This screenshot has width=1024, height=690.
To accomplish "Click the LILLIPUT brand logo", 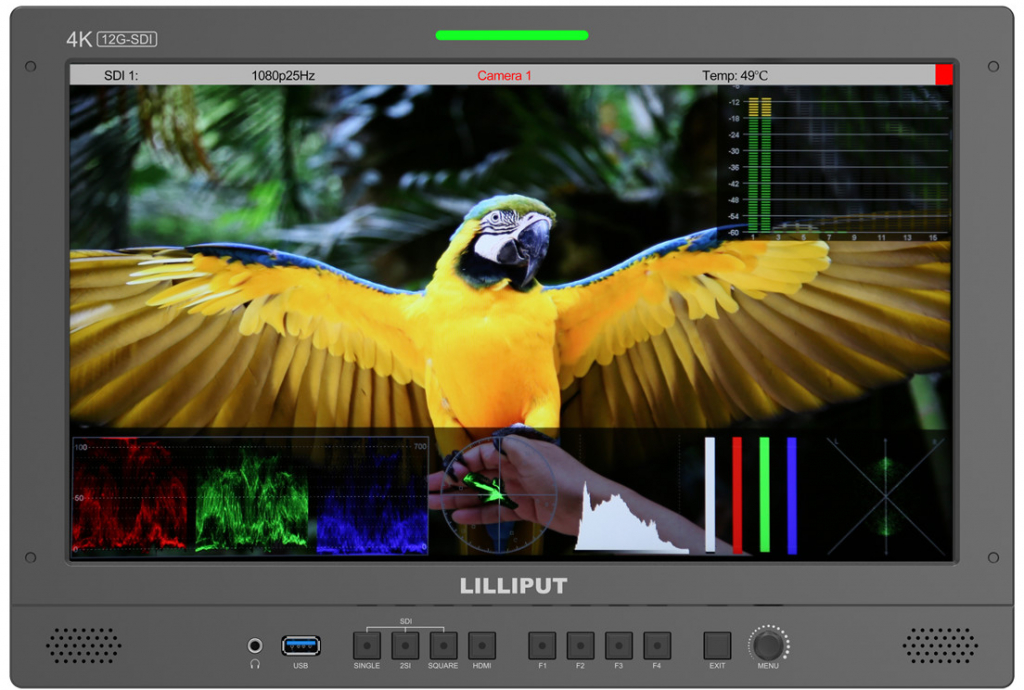I will tap(513, 586).
